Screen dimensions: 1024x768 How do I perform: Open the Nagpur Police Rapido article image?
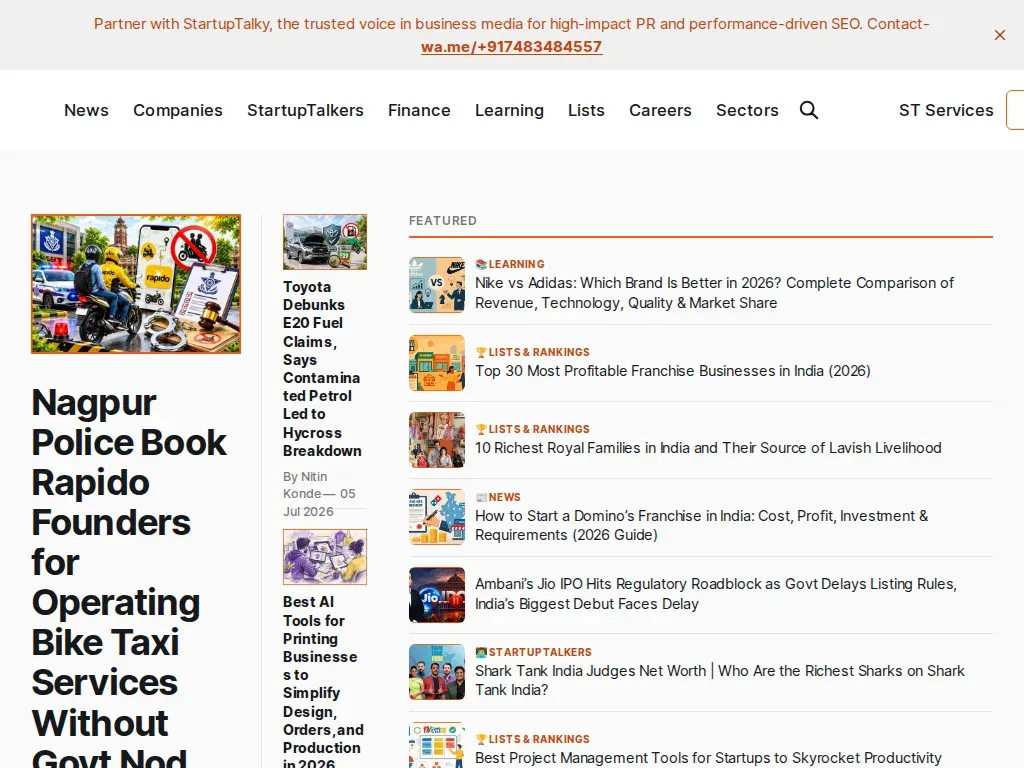[x=136, y=284]
